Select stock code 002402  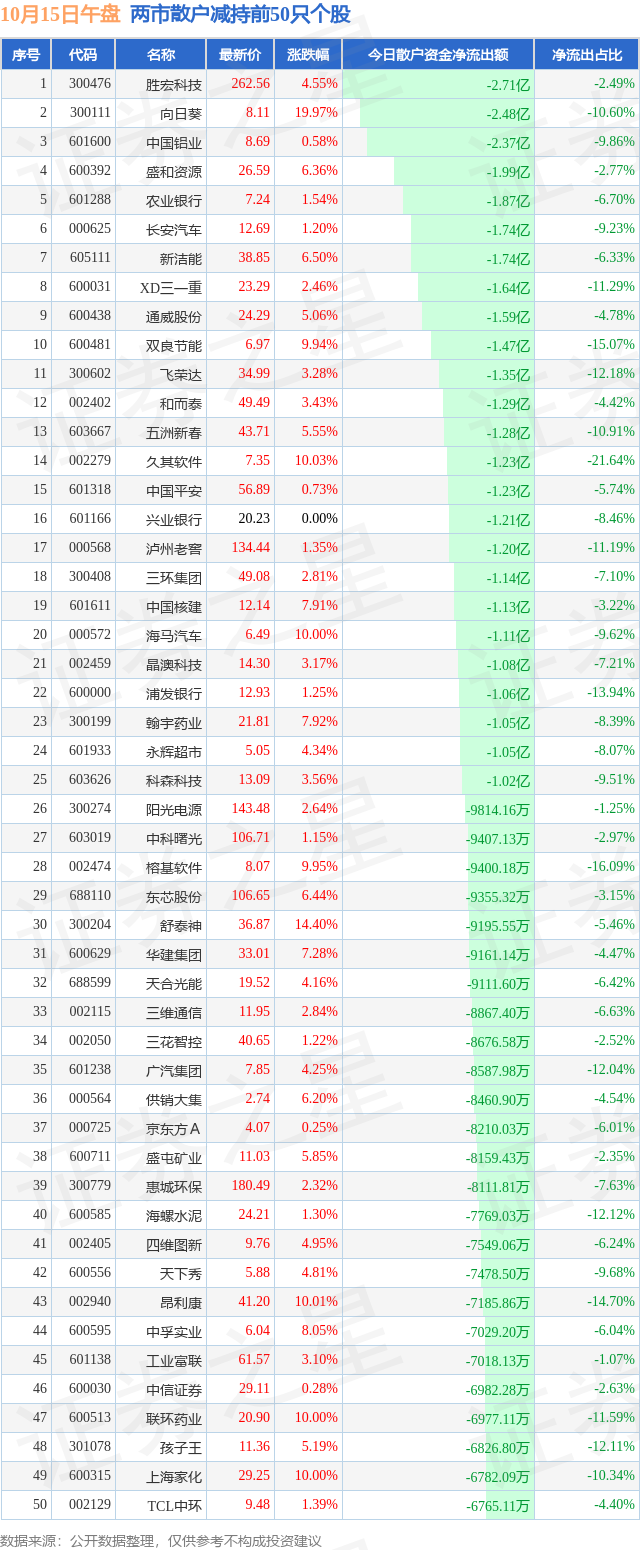tap(90, 403)
